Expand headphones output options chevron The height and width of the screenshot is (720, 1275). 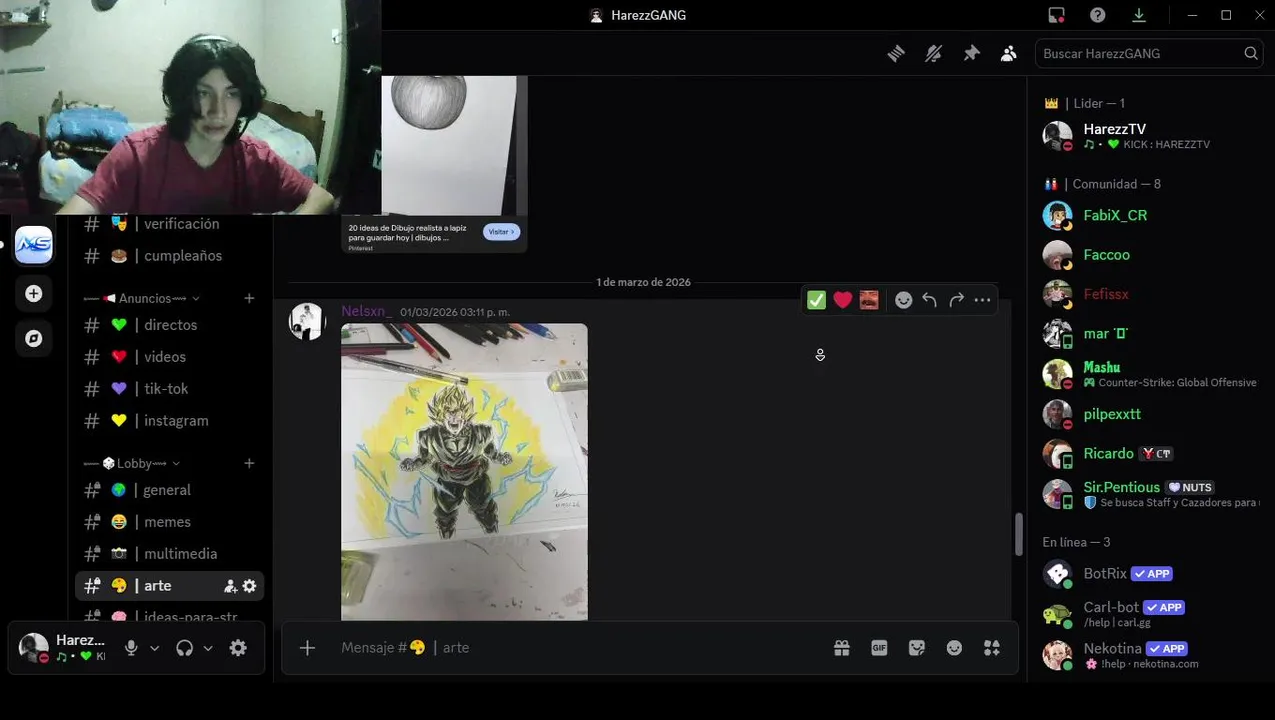coord(208,648)
